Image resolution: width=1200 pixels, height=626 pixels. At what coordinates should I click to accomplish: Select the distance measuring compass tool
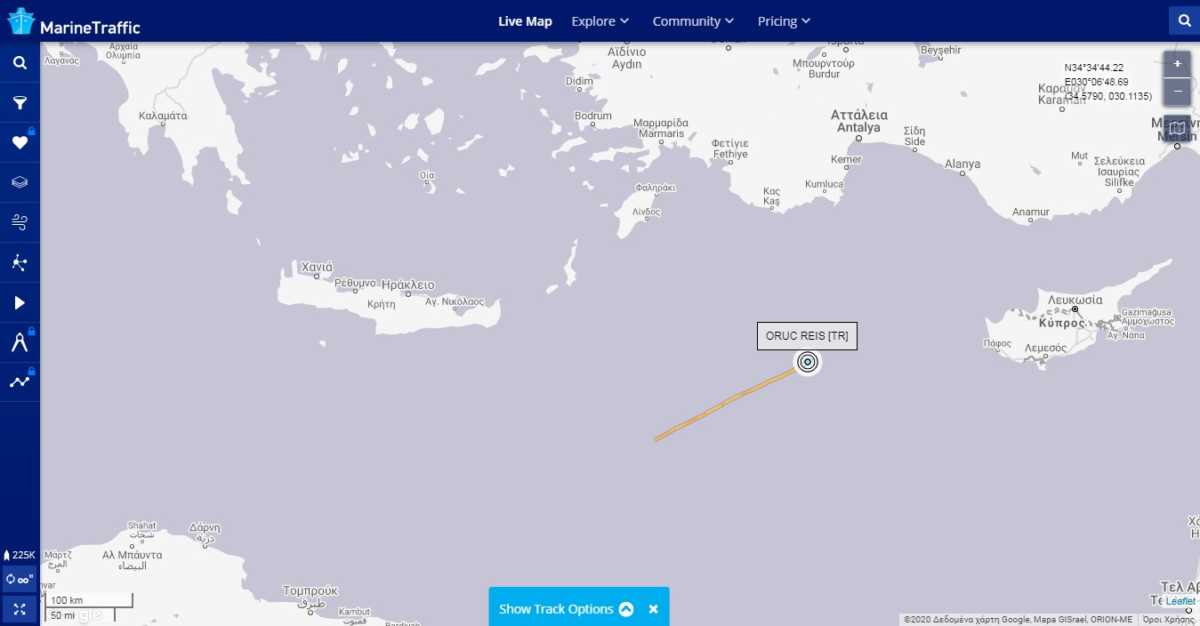click(x=19, y=342)
